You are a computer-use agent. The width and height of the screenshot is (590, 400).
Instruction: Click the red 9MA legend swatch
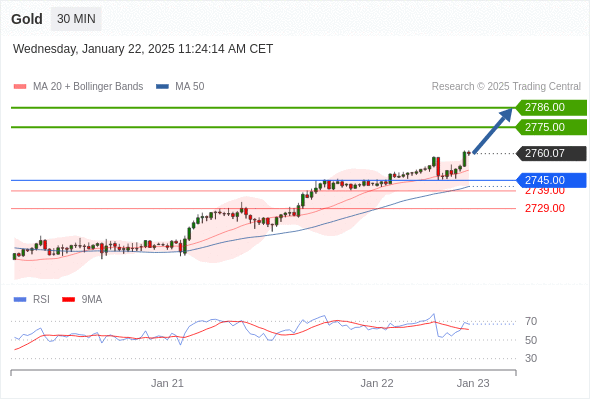(68, 300)
